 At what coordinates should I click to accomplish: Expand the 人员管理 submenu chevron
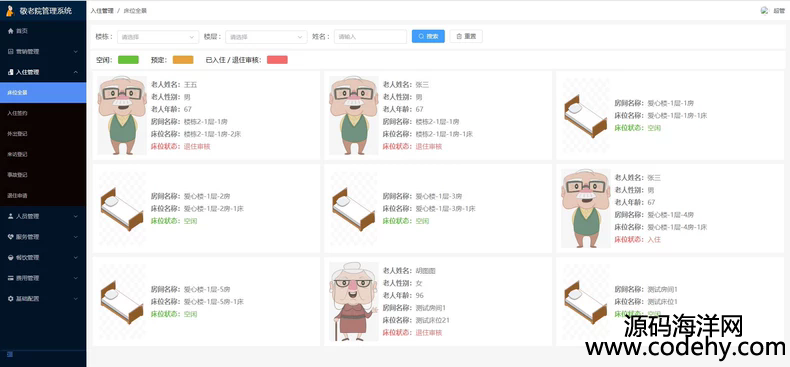tap(76, 216)
